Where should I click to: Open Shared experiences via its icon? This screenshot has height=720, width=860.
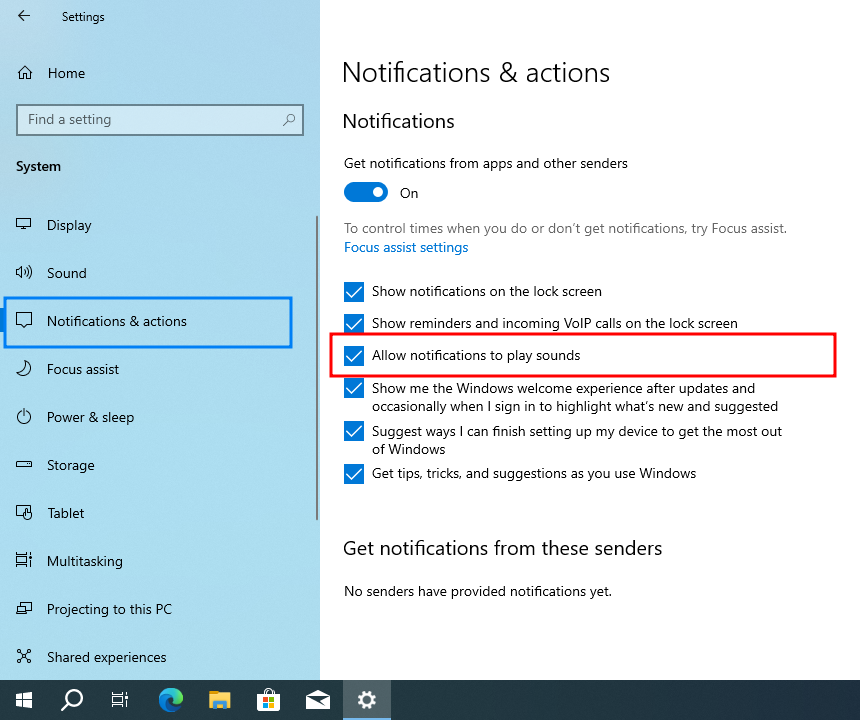[24, 656]
